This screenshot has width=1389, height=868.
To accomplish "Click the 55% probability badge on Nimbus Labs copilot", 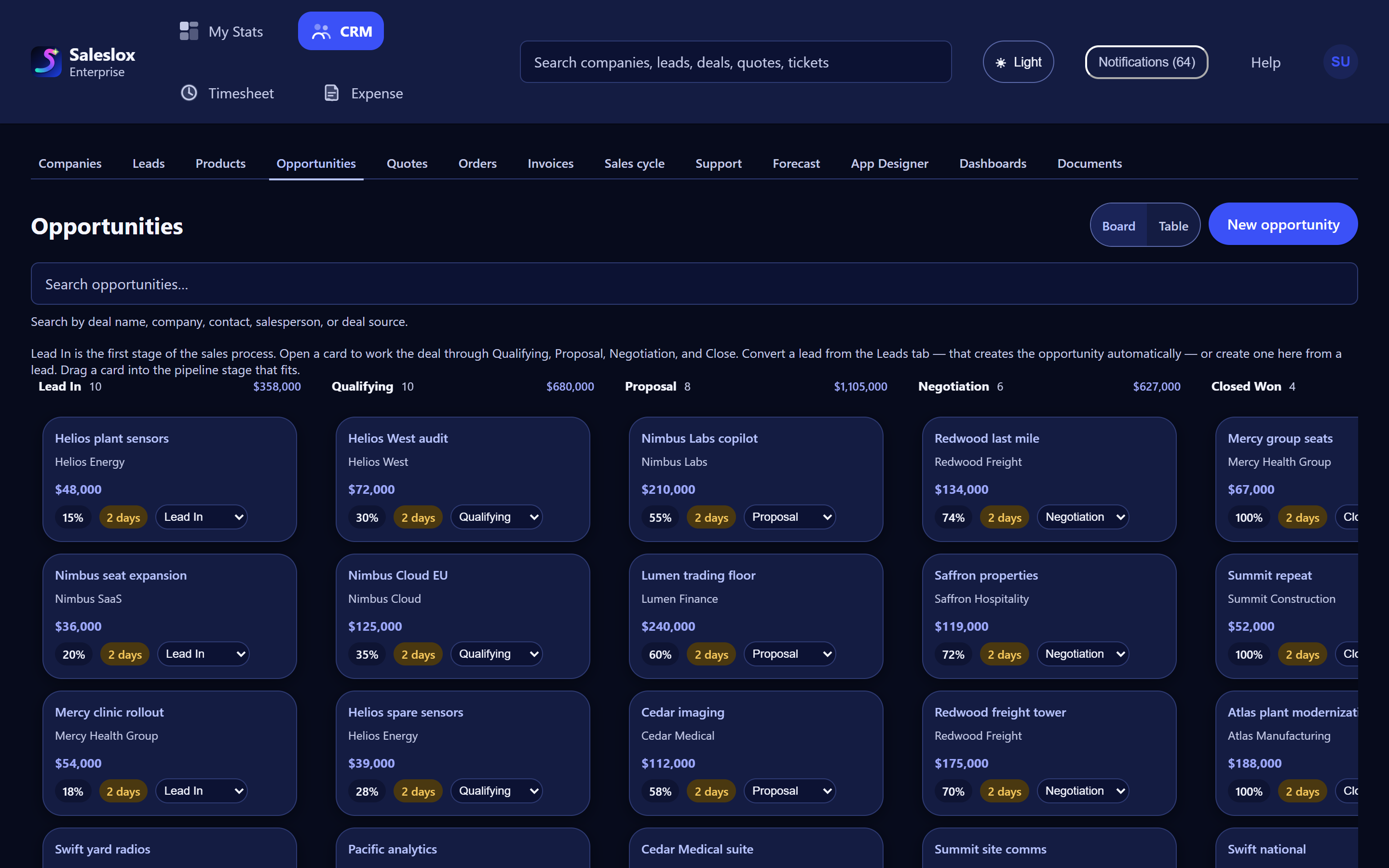I will pos(660,517).
